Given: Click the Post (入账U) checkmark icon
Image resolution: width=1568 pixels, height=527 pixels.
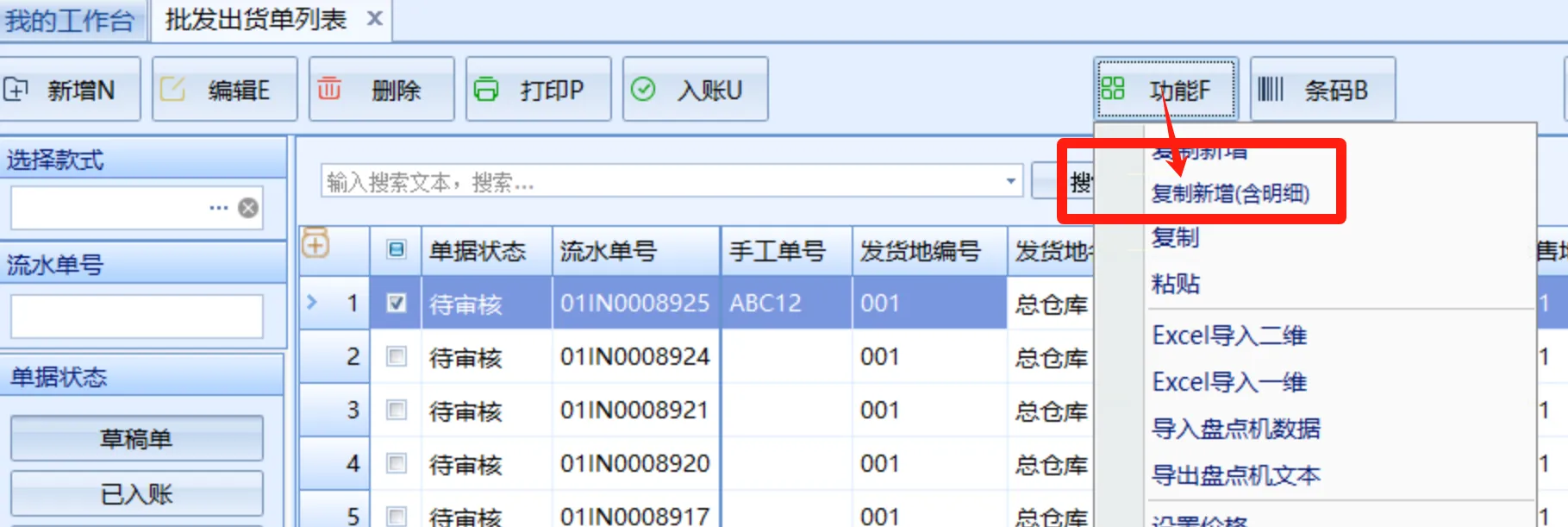Looking at the screenshot, I should 643,89.
